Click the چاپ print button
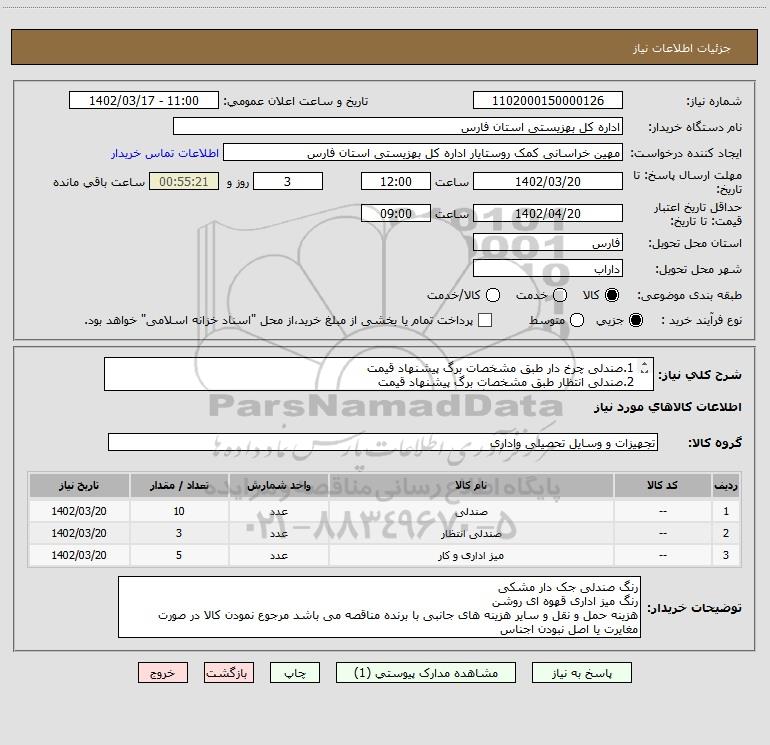Image resolution: width=770 pixels, height=745 pixels. [x=295, y=673]
